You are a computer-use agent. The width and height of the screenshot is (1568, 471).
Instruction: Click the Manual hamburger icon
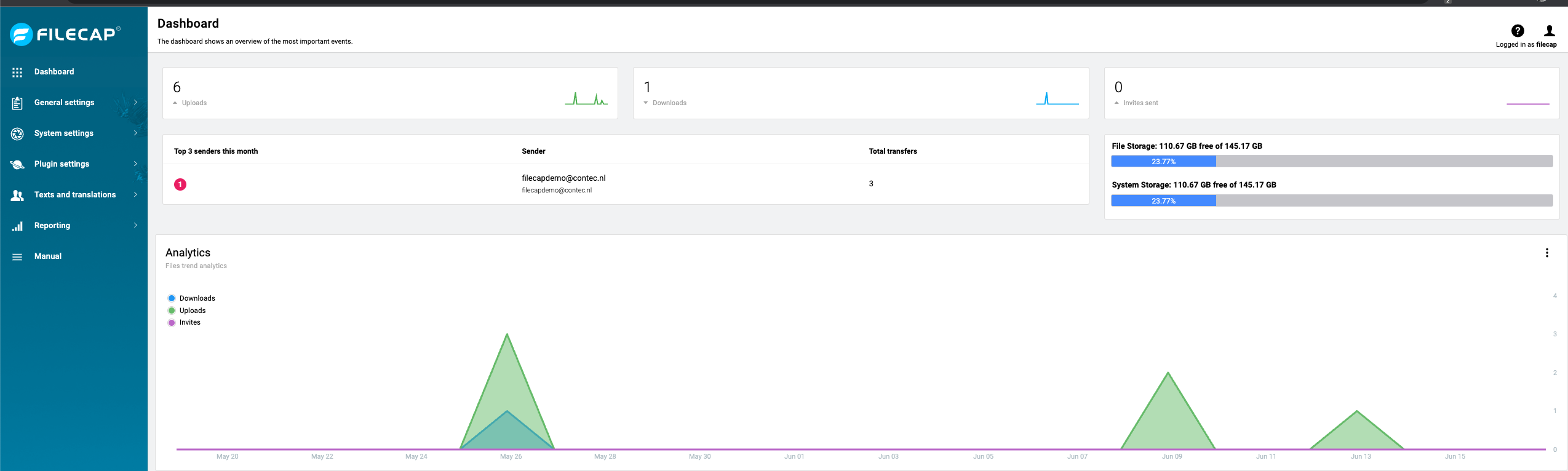[x=17, y=257]
